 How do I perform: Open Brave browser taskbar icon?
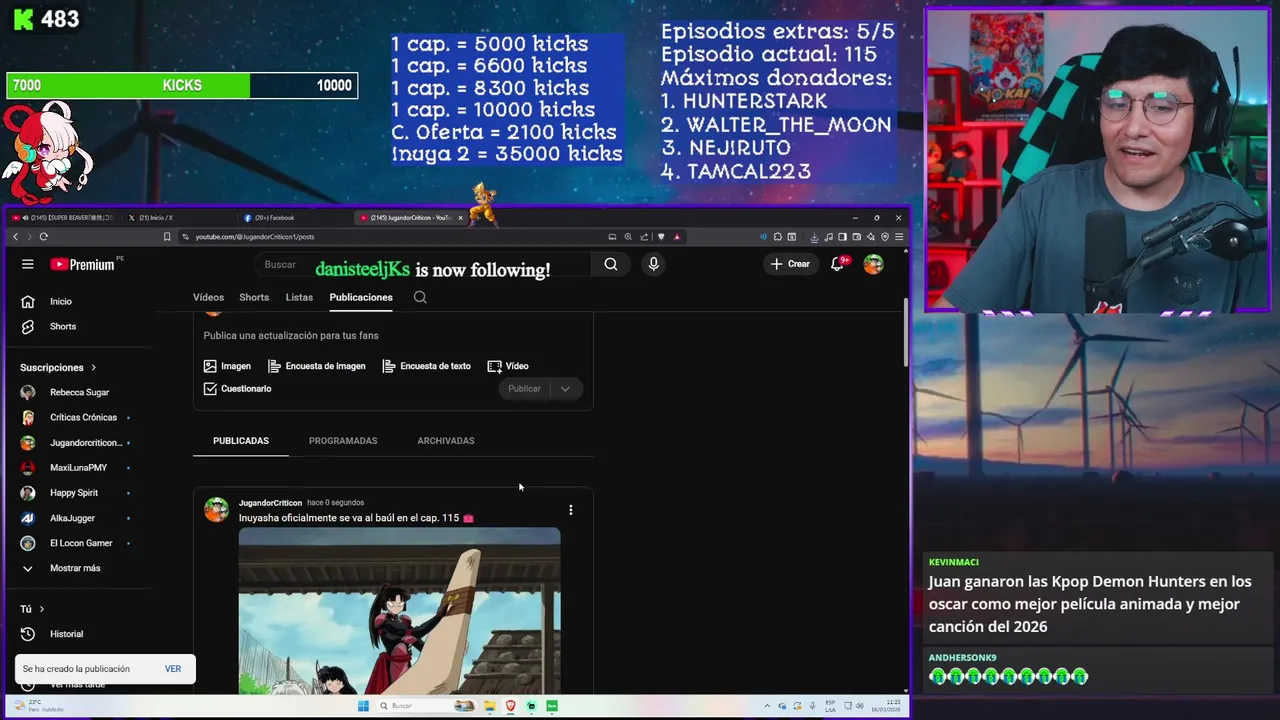(x=511, y=706)
